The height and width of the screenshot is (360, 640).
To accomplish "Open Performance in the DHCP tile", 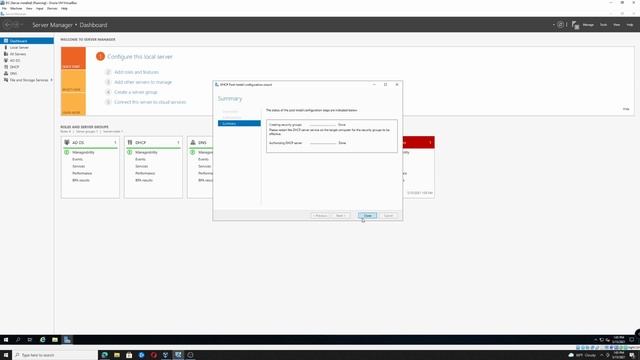I will point(145,173).
